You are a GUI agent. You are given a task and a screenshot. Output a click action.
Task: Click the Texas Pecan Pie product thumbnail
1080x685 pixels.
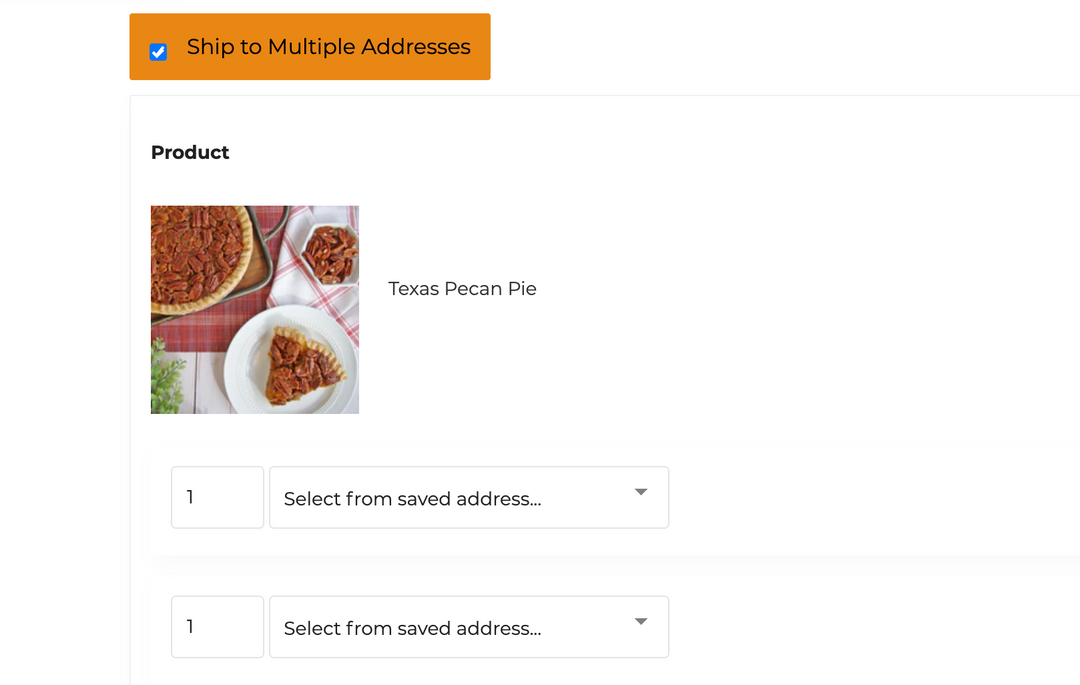[x=255, y=310]
